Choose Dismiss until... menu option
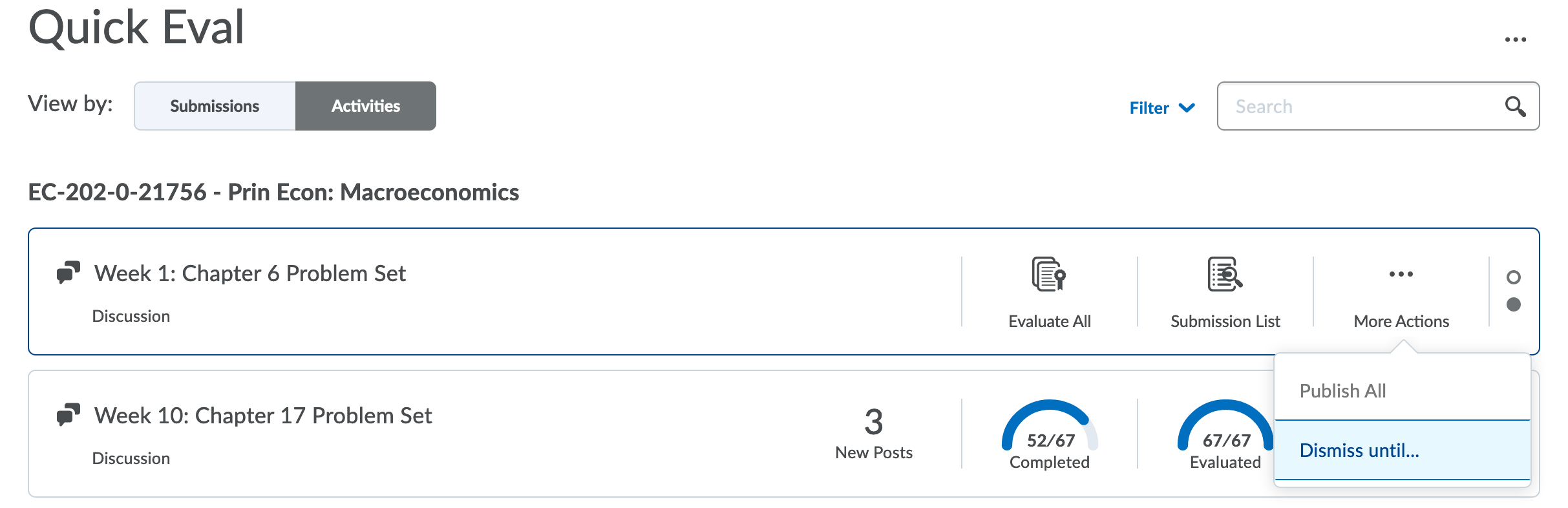The image size is (1568, 508). click(x=1359, y=450)
